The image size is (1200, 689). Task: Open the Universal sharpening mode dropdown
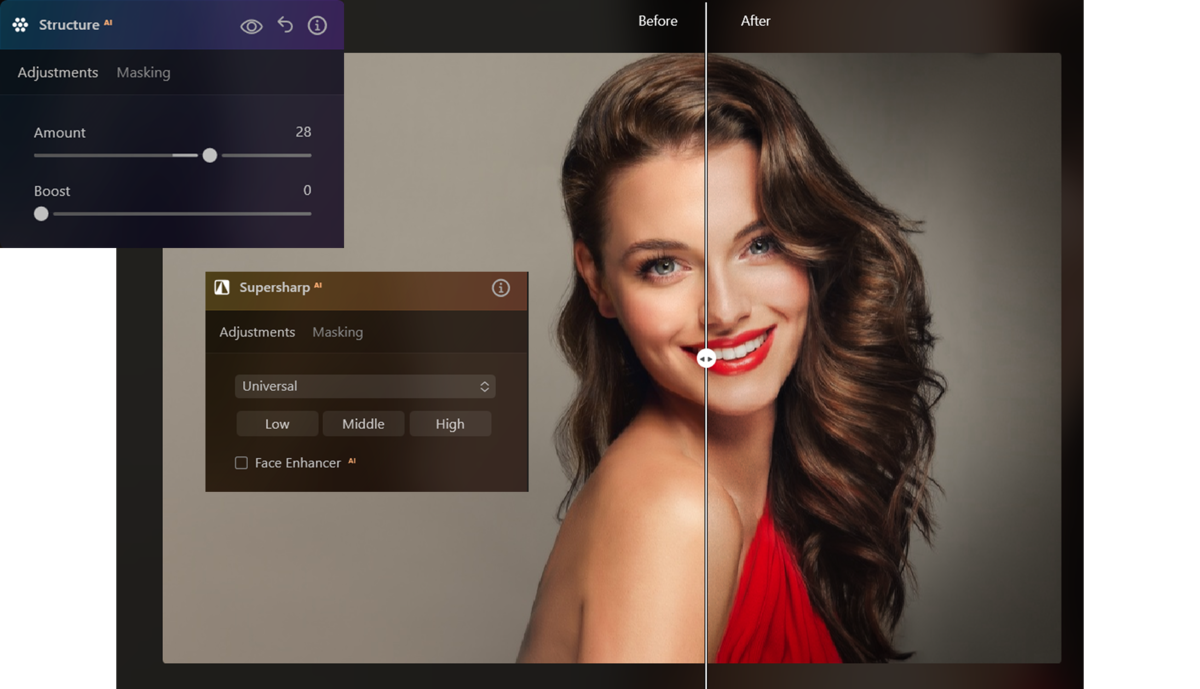365,386
